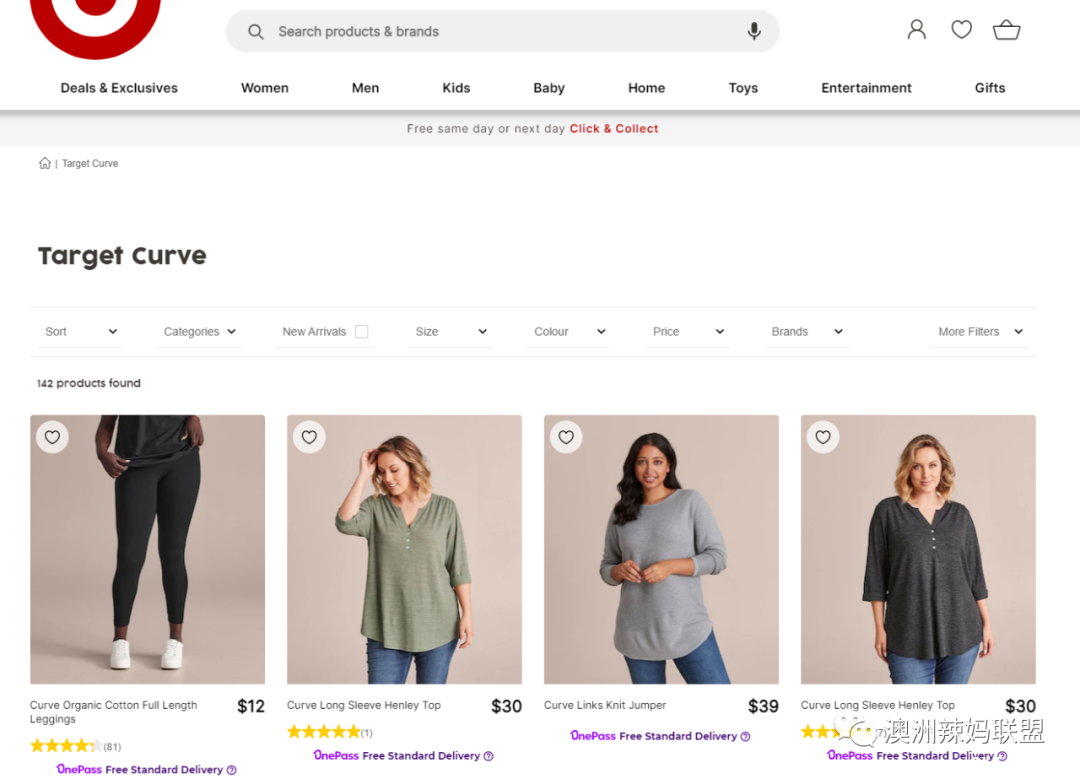Click the Target Curve page heading

122,256
